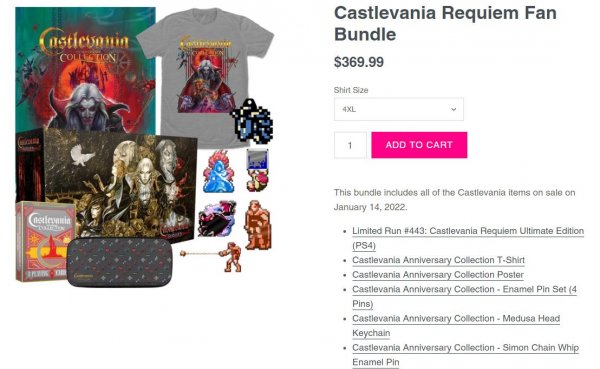This screenshot has height=369, width=600.
Task: Open Castlevania Anniversary Collection Poster link
Action: point(438,275)
